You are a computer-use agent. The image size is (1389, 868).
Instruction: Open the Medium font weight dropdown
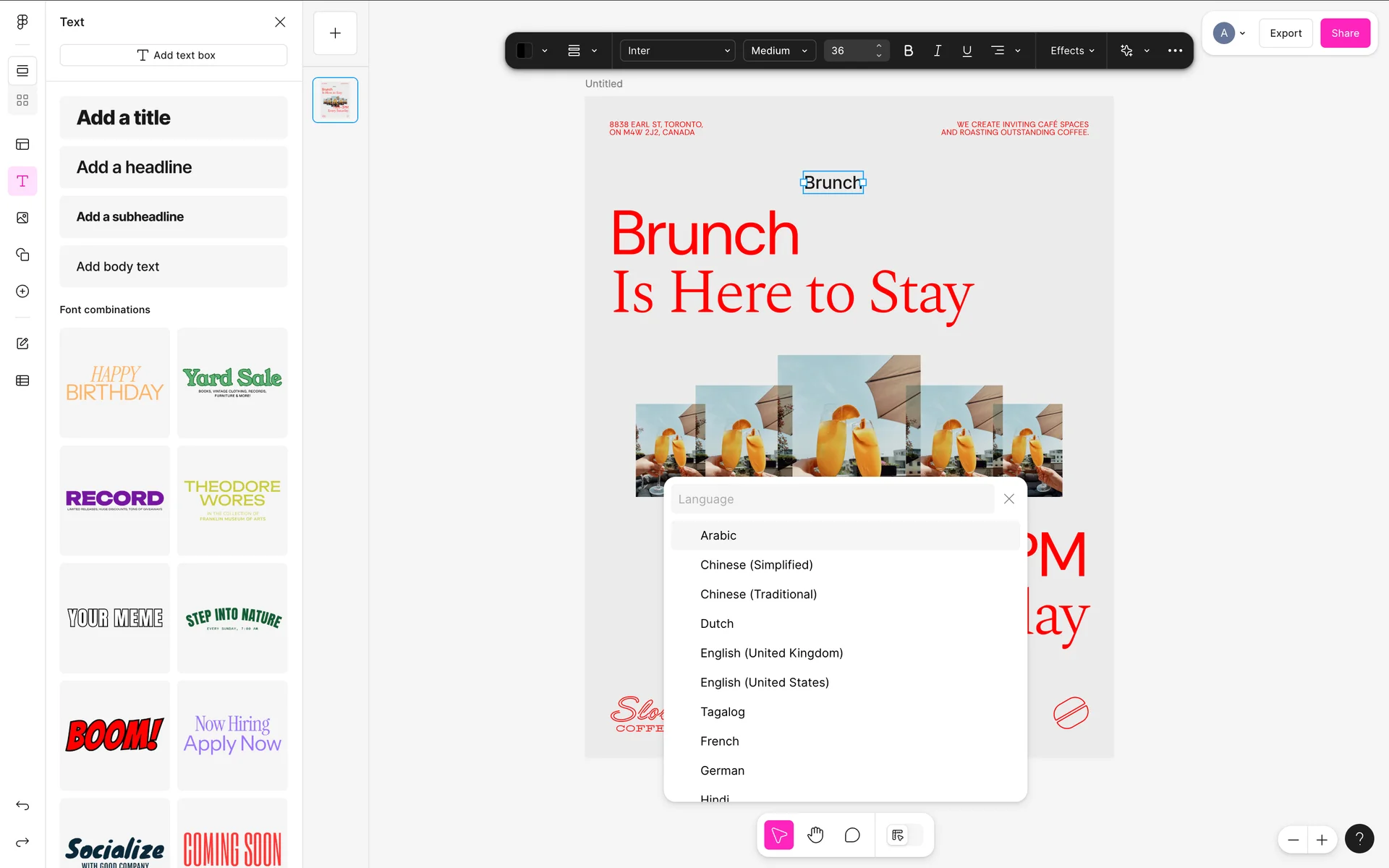point(778,51)
